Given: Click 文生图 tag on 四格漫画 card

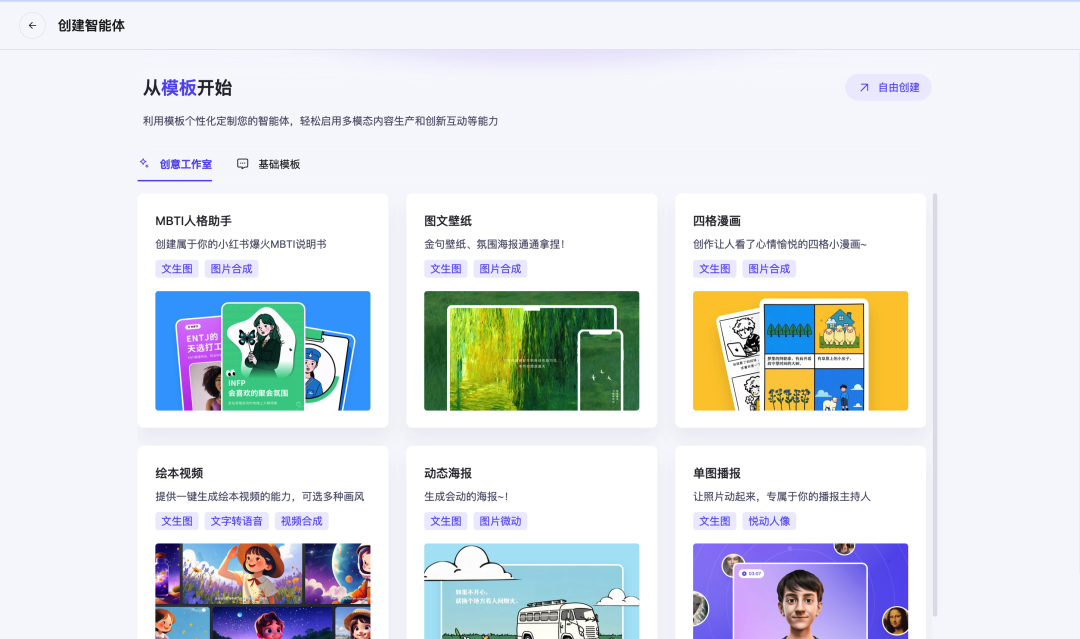Looking at the screenshot, I should (714, 269).
